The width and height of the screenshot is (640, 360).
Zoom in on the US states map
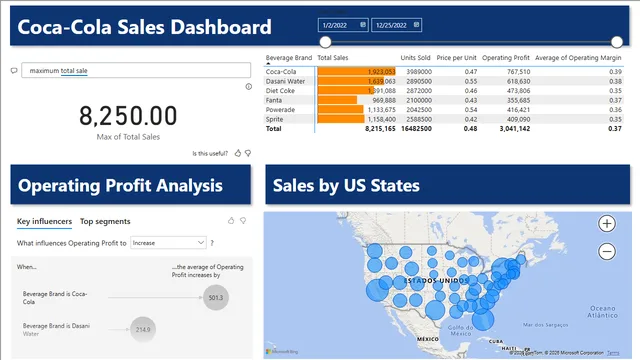pos(607,224)
